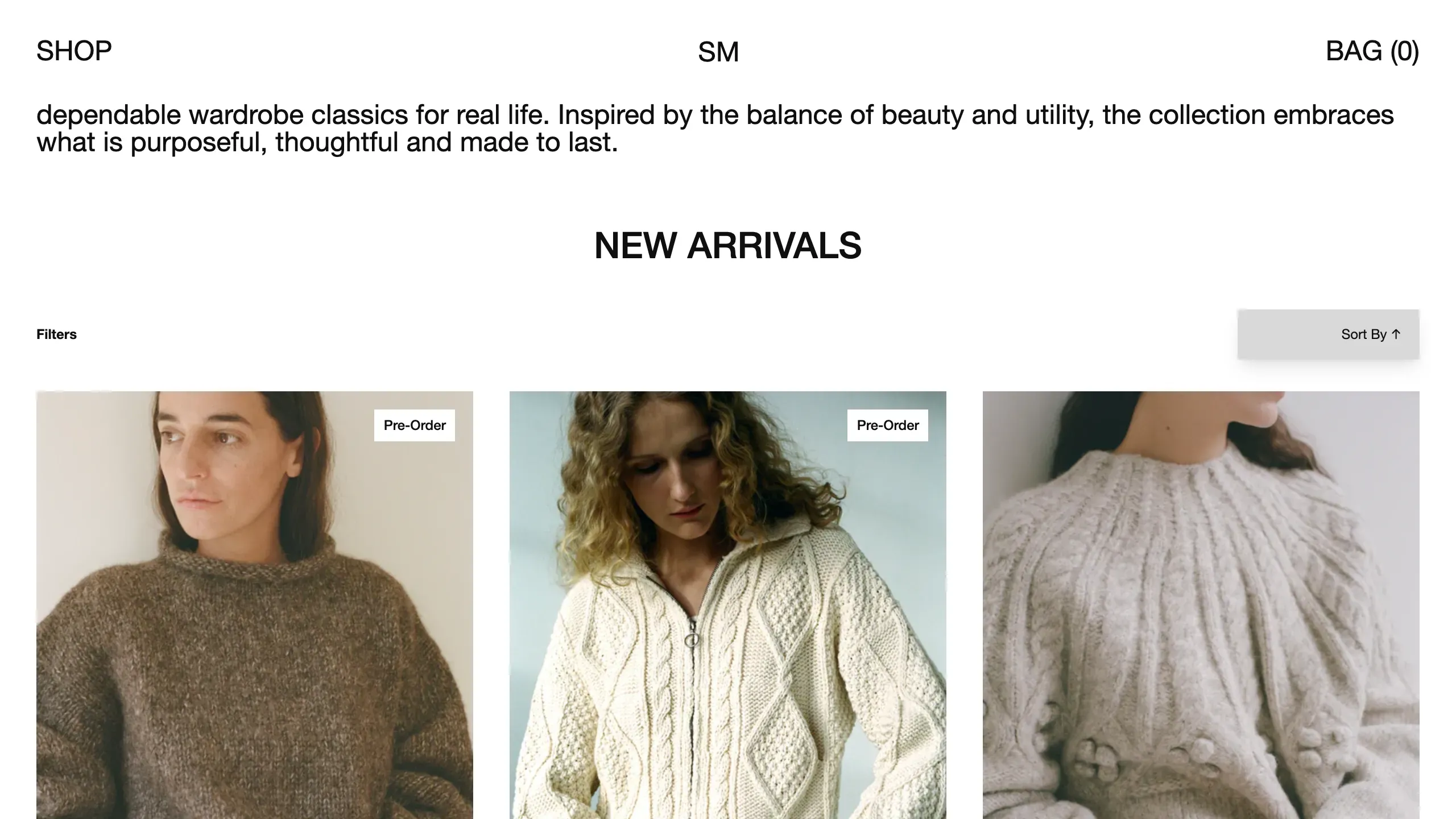The height and width of the screenshot is (819, 1456).
Task: Open the SHOP navigation menu
Action: 74,51
